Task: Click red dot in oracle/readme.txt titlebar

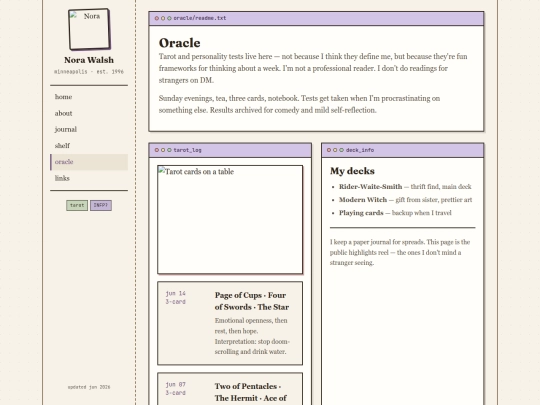Action: point(157,18)
